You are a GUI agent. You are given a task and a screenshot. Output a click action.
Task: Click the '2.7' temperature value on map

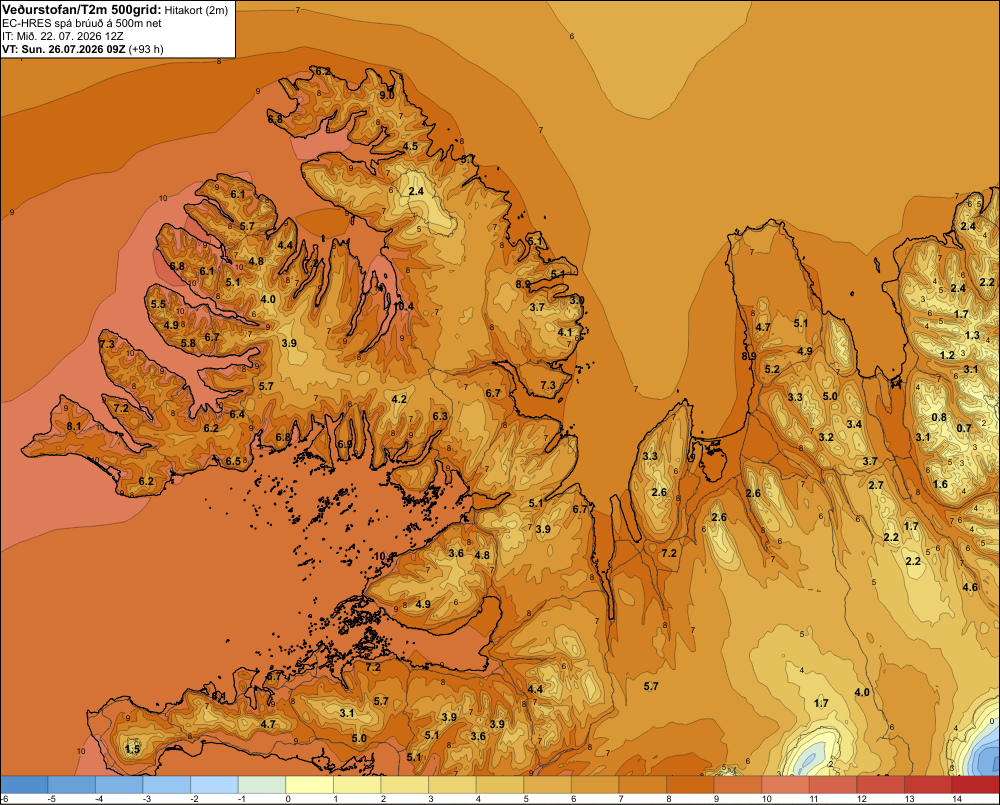876,485
